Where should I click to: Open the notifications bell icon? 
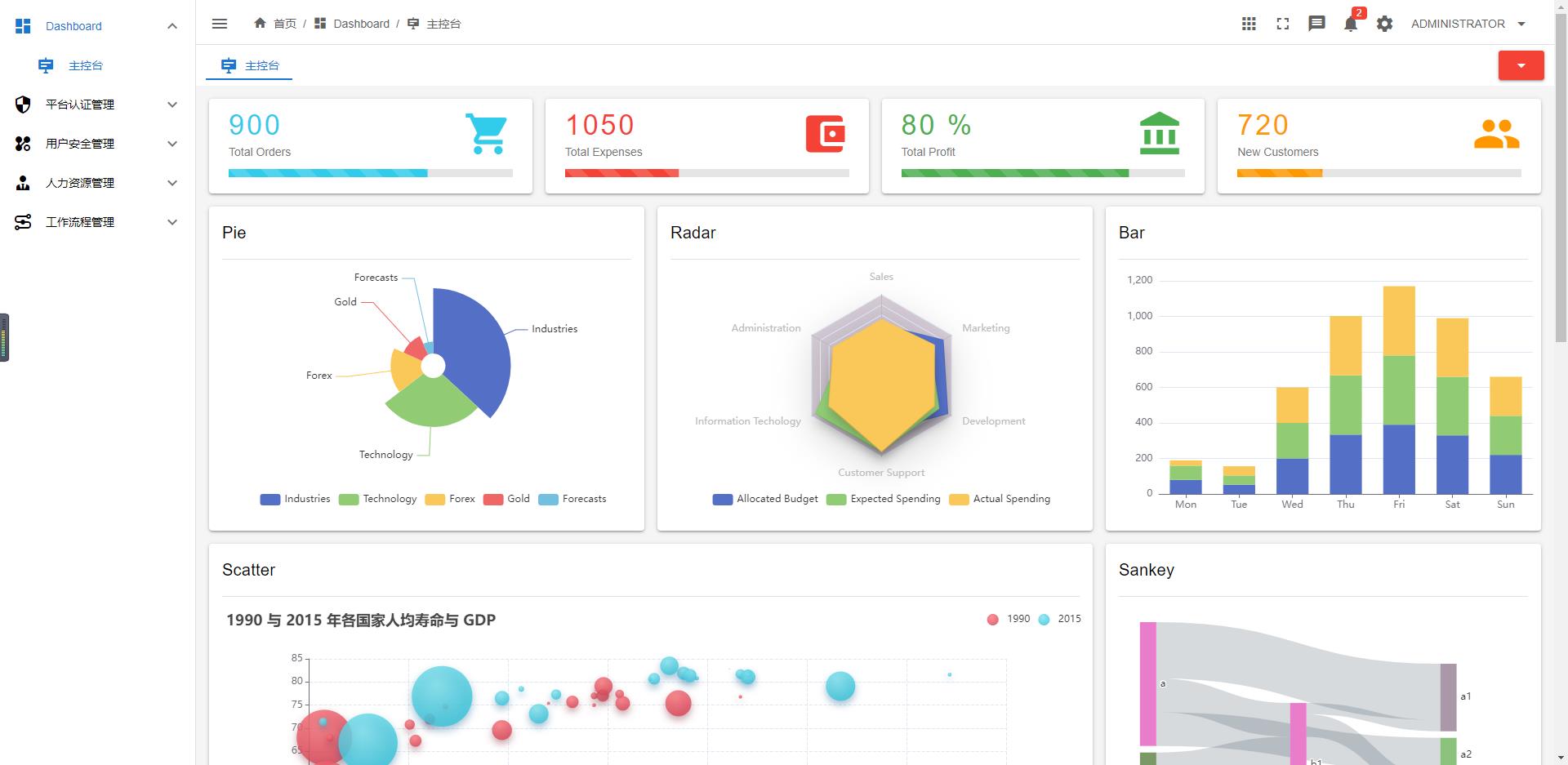click(x=1351, y=24)
